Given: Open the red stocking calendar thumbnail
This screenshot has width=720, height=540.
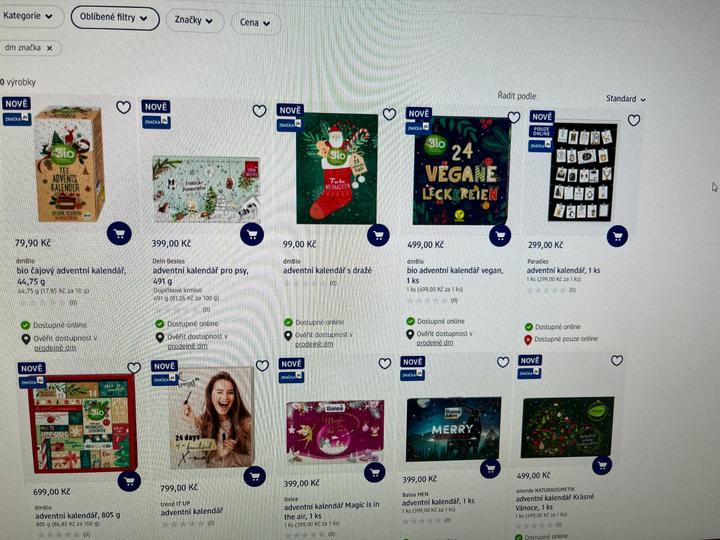Looking at the screenshot, I should tap(337, 168).
